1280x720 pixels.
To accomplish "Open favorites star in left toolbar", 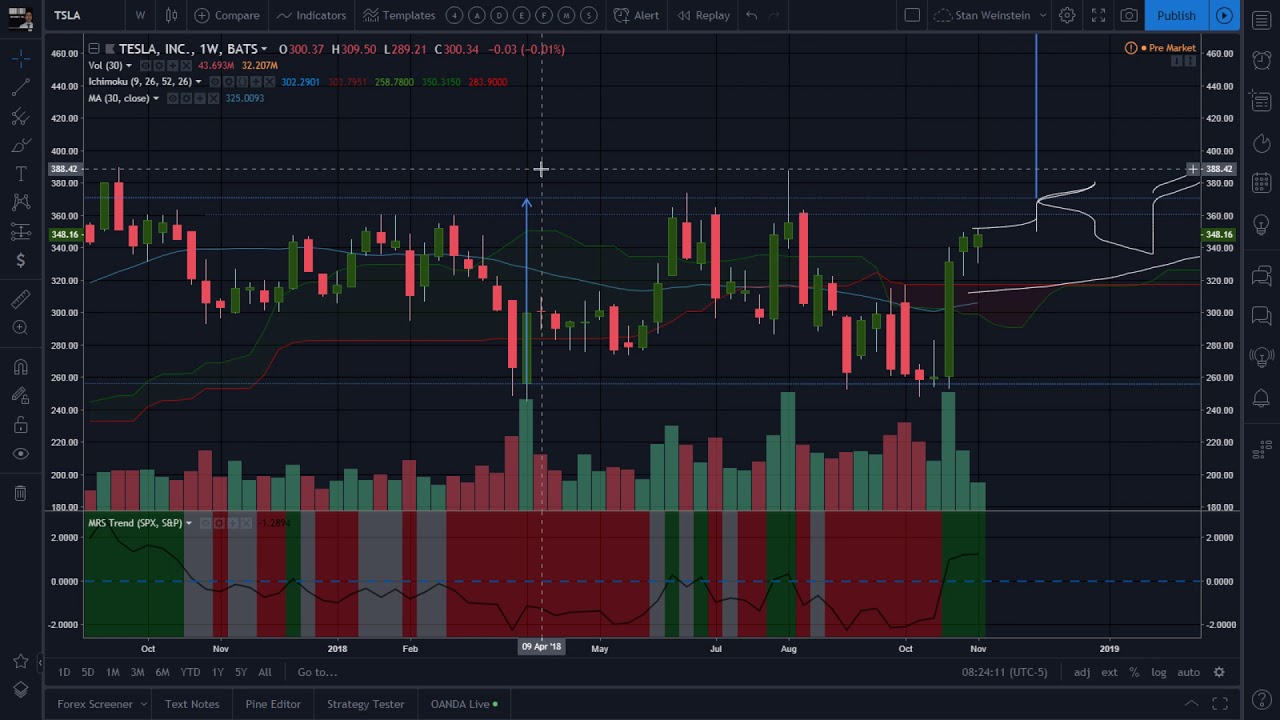I will point(20,661).
